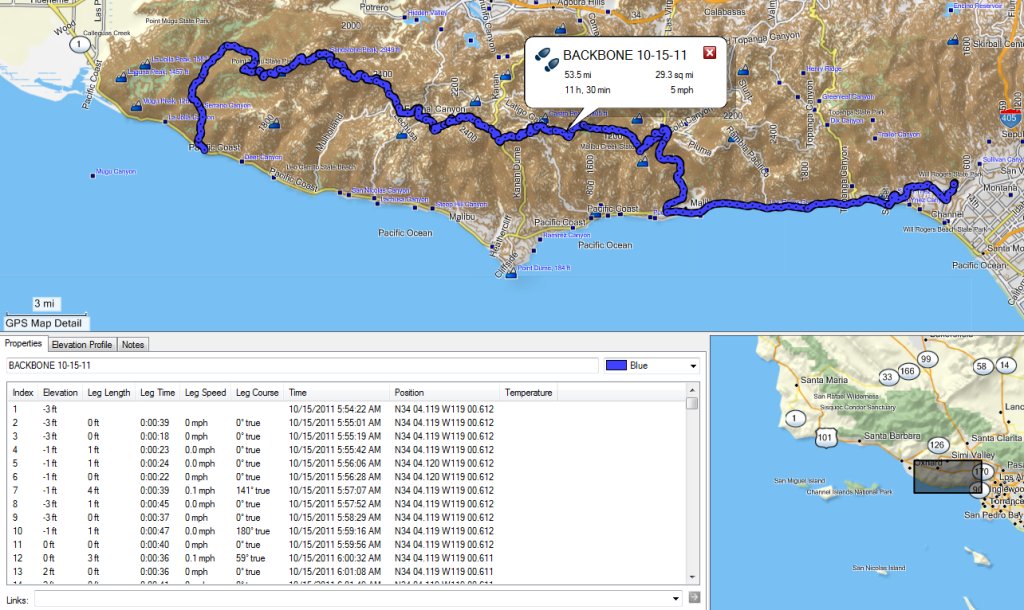This screenshot has width=1024, height=610.
Task: Click the Mugu Canyon waypoint marker
Action: point(92,175)
